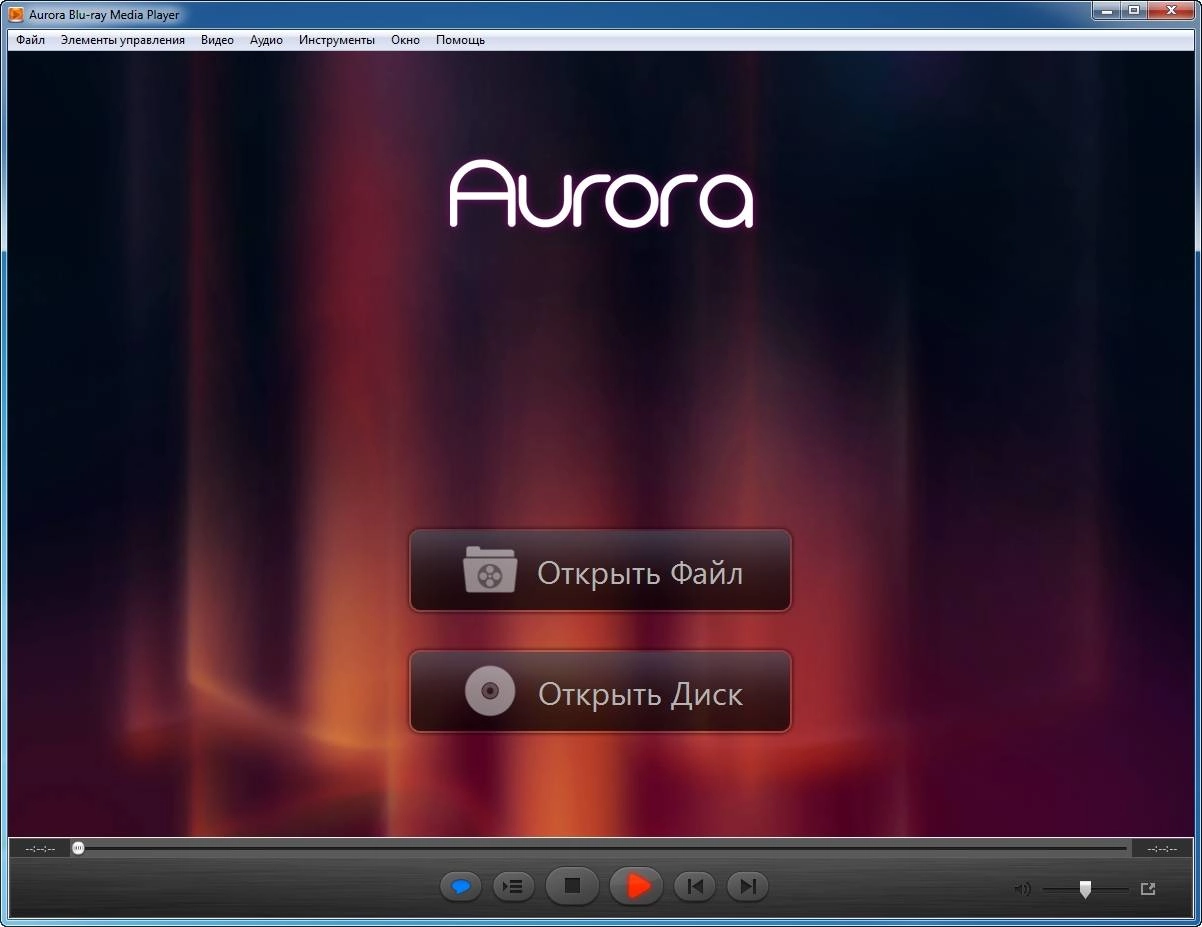
Task: Open the Помощь menu
Action: click(460, 40)
